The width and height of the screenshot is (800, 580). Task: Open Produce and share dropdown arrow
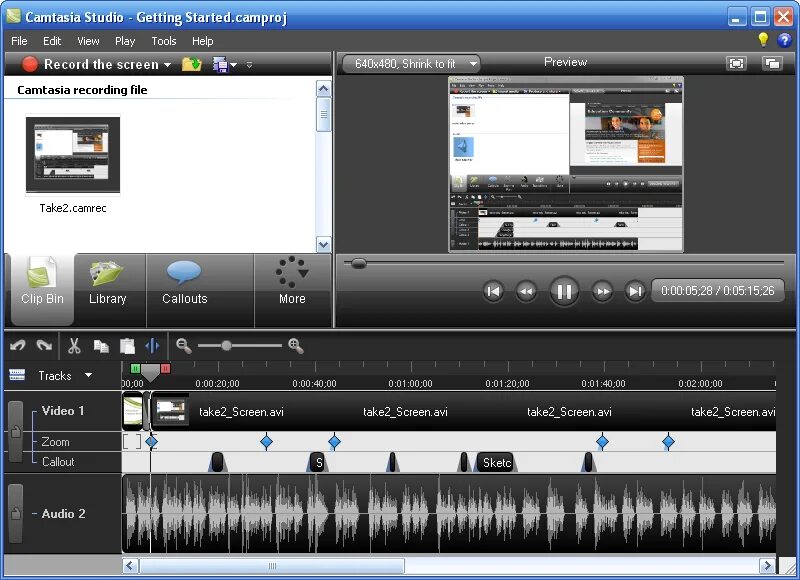click(x=234, y=65)
